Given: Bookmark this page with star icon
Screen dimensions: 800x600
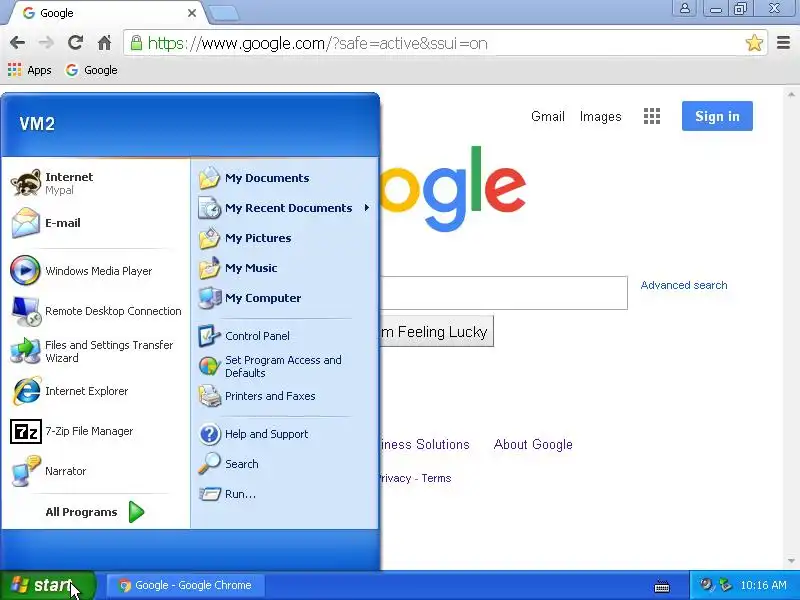Looking at the screenshot, I should click(754, 43).
